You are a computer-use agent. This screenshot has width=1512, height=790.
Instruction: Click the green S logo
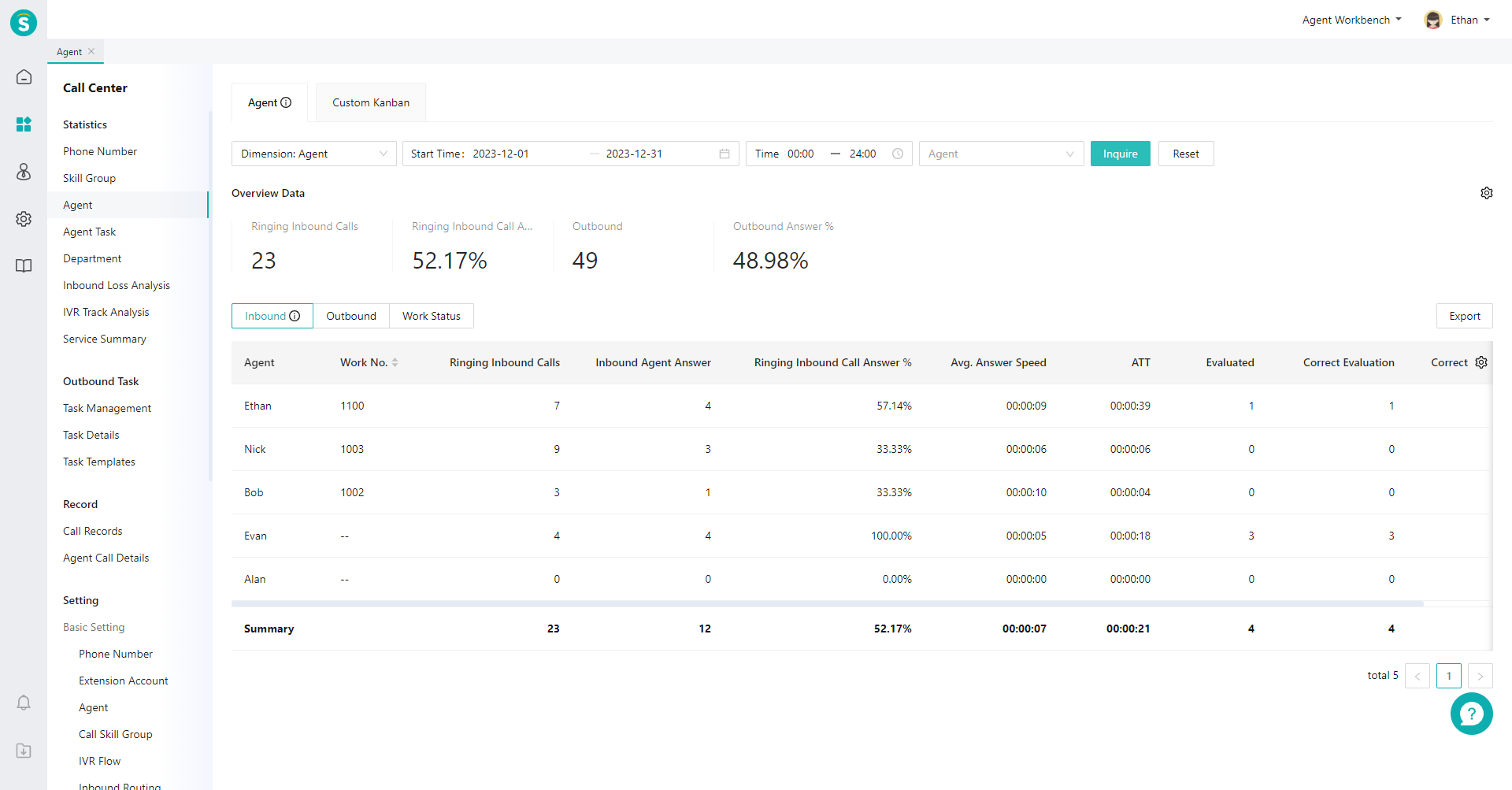pos(24,23)
